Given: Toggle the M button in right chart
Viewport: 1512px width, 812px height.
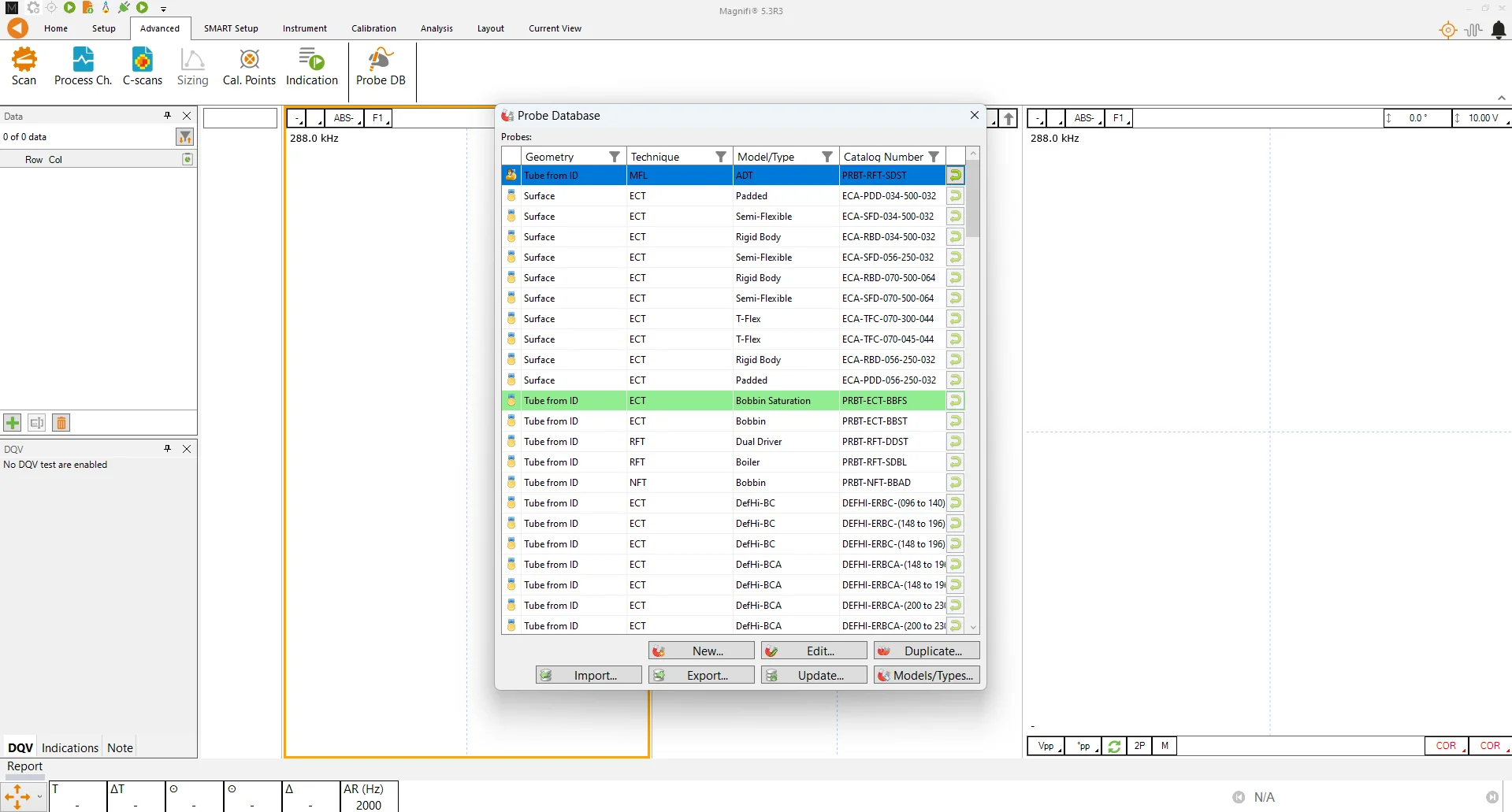Looking at the screenshot, I should (1165, 746).
